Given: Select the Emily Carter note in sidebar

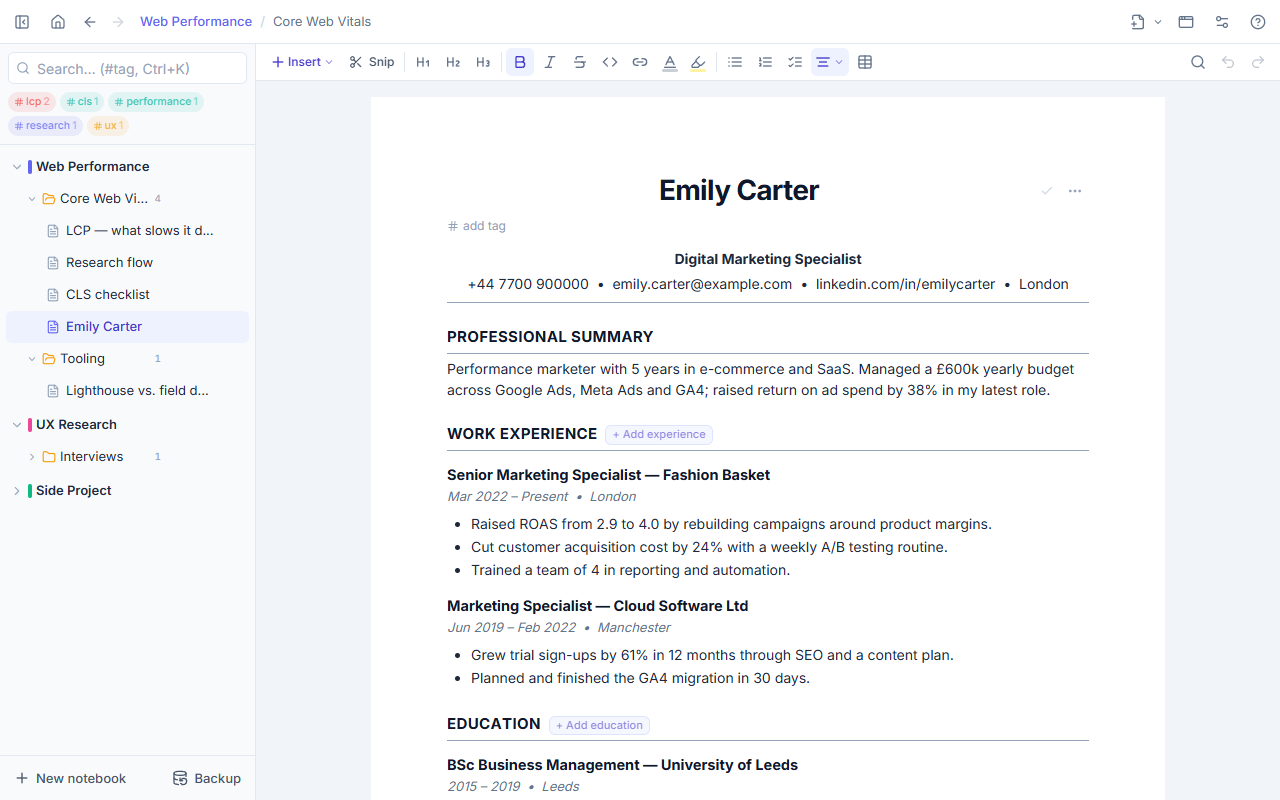Looking at the screenshot, I should (x=127, y=327).
